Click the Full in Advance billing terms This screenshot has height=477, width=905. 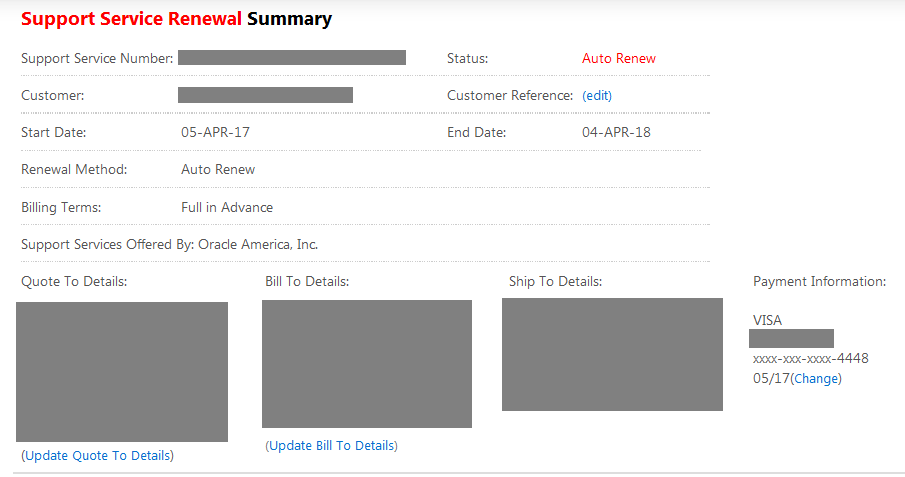(227, 207)
